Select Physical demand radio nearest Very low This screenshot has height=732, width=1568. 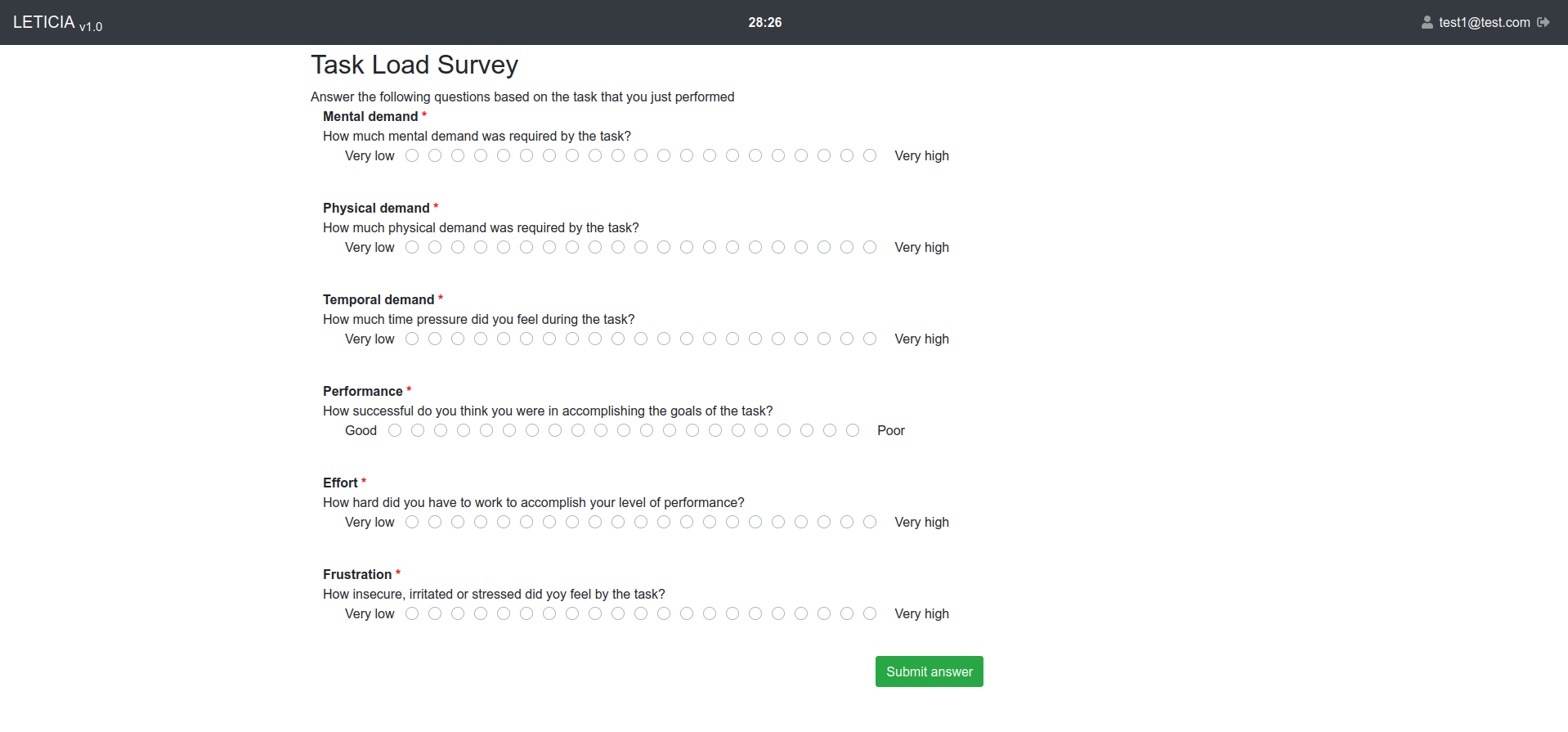coord(412,247)
